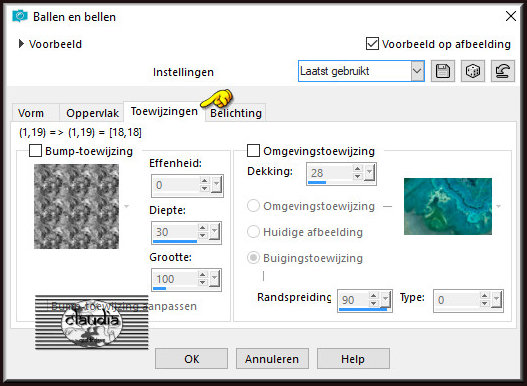The image size is (527, 386).
Task: Open the Diepte slider dropdown arrow
Action: 214,231
